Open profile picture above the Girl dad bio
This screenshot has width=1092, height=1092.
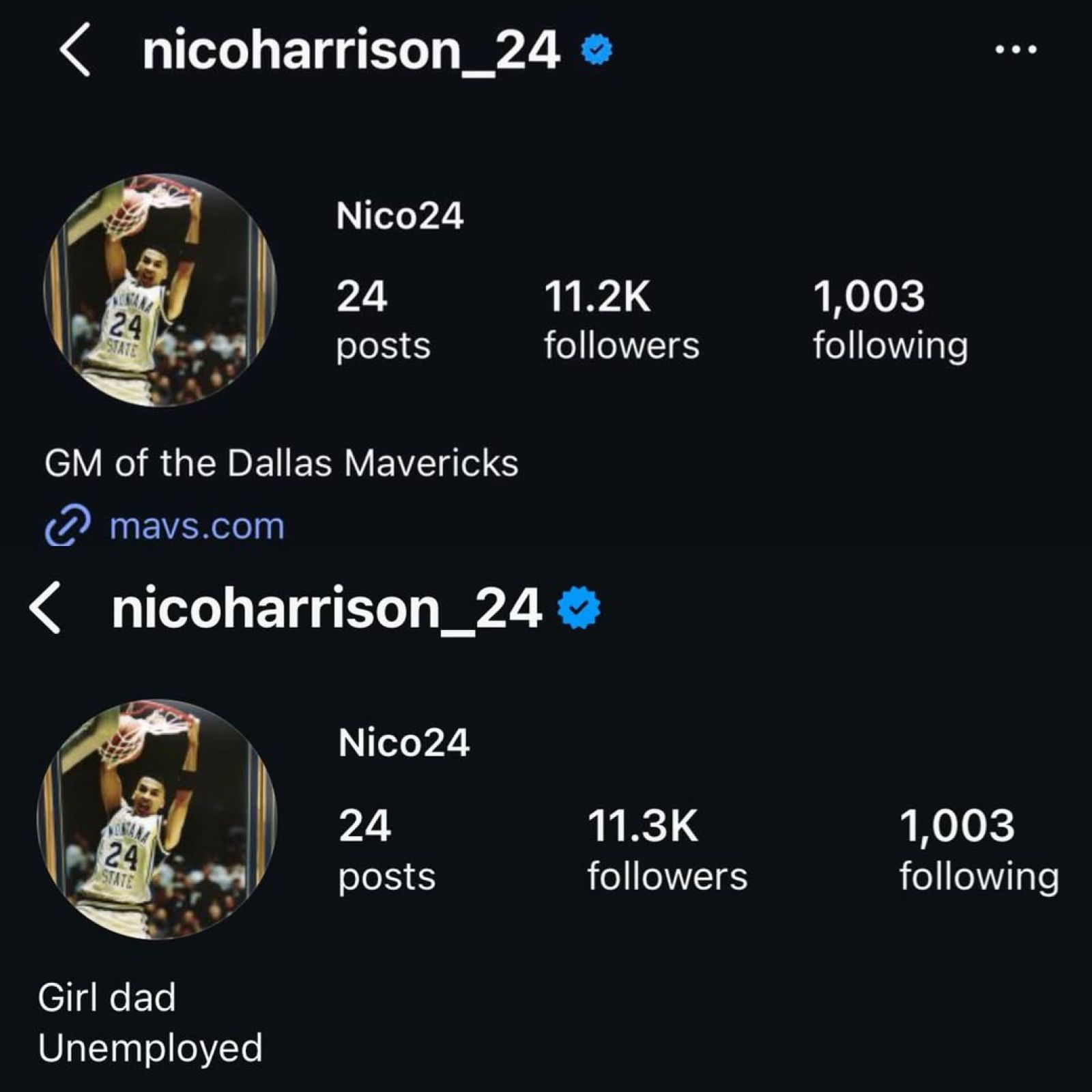click(x=157, y=819)
